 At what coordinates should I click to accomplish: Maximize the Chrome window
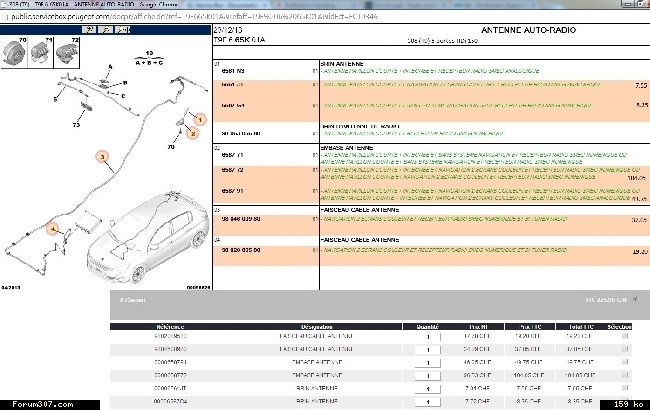coord(639,4)
